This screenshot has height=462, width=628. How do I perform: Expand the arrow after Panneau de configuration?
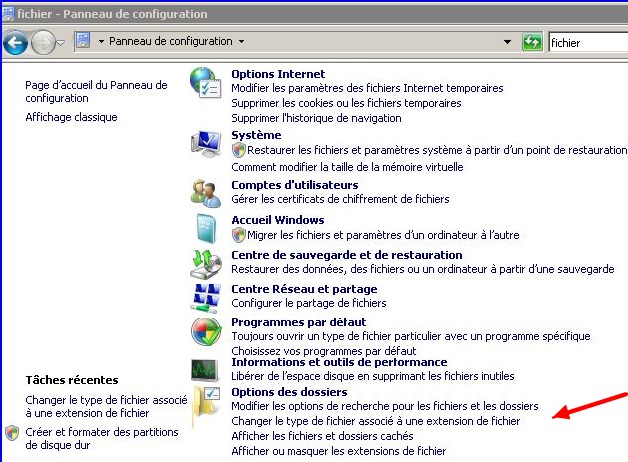(241, 42)
